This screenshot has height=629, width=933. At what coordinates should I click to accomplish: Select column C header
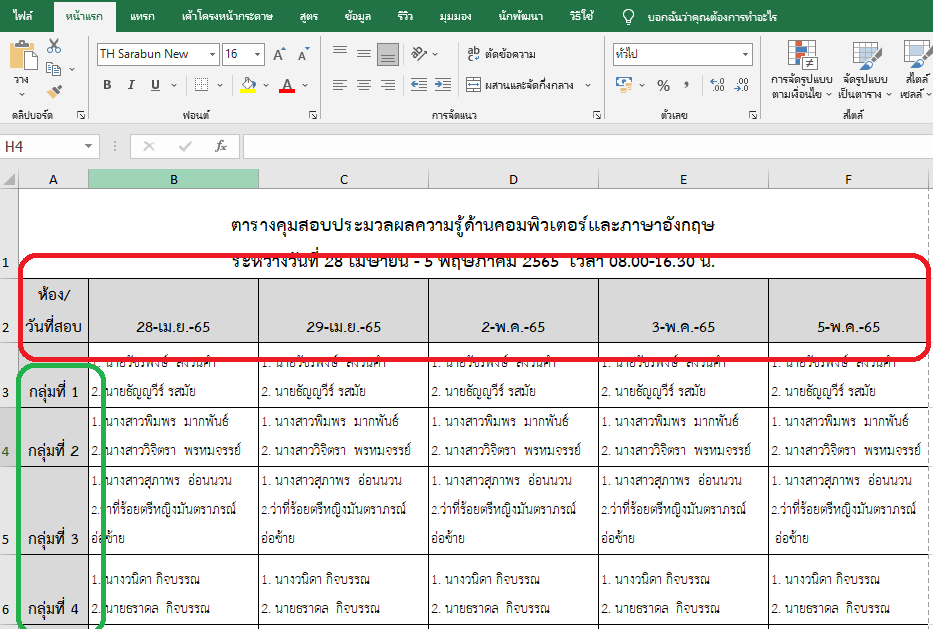pyautogui.click(x=343, y=179)
